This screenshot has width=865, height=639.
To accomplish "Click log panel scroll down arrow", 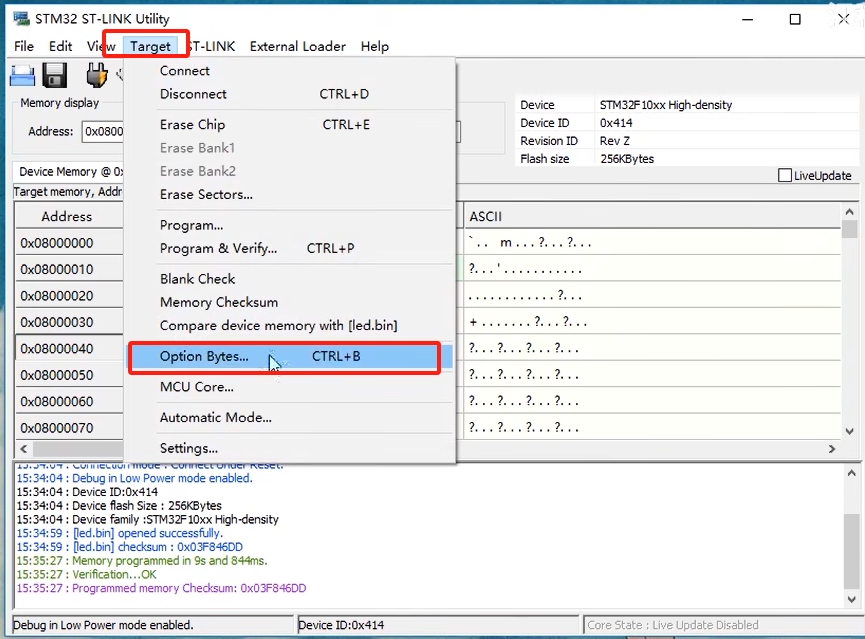I will [x=851, y=599].
